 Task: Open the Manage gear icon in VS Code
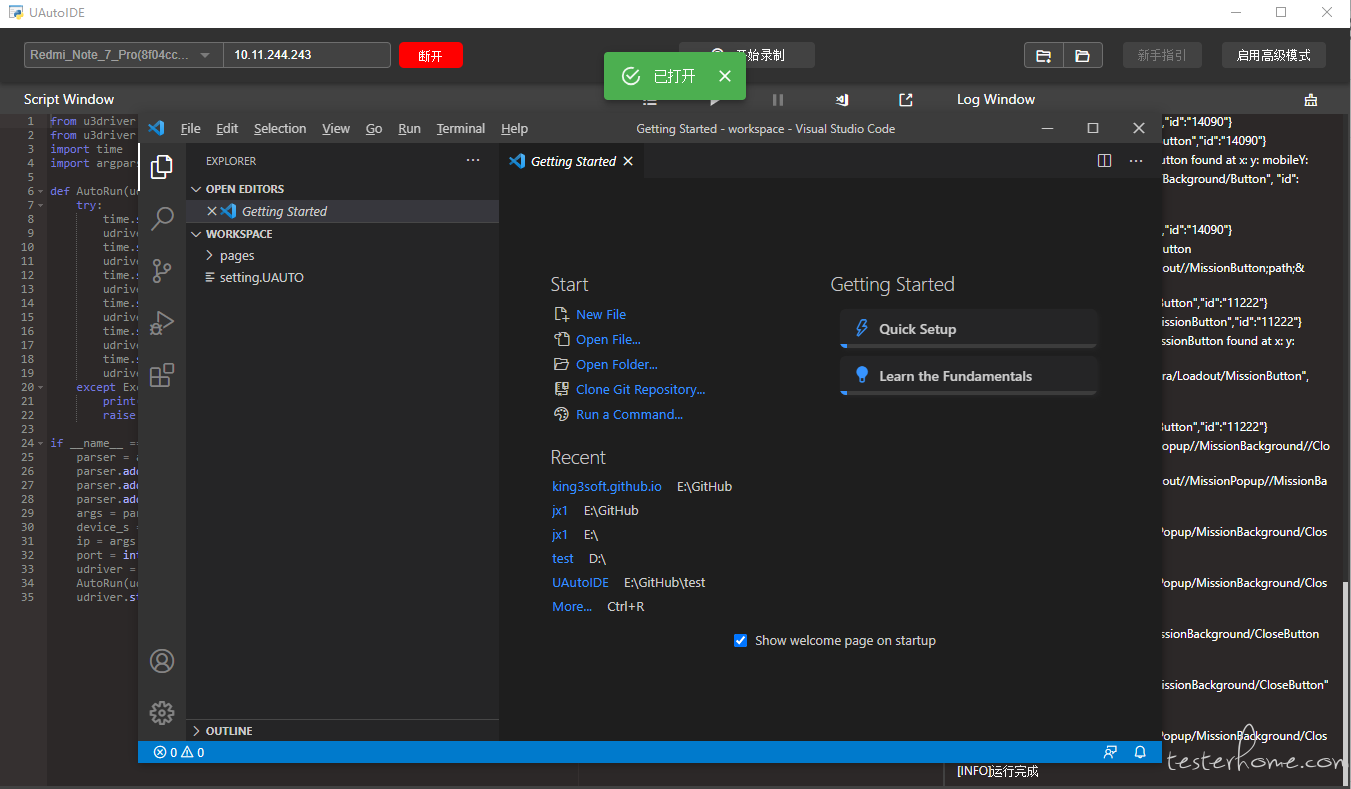(x=161, y=712)
